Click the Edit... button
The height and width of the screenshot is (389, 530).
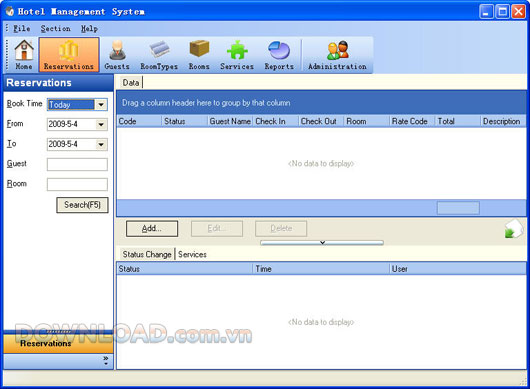pos(217,229)
